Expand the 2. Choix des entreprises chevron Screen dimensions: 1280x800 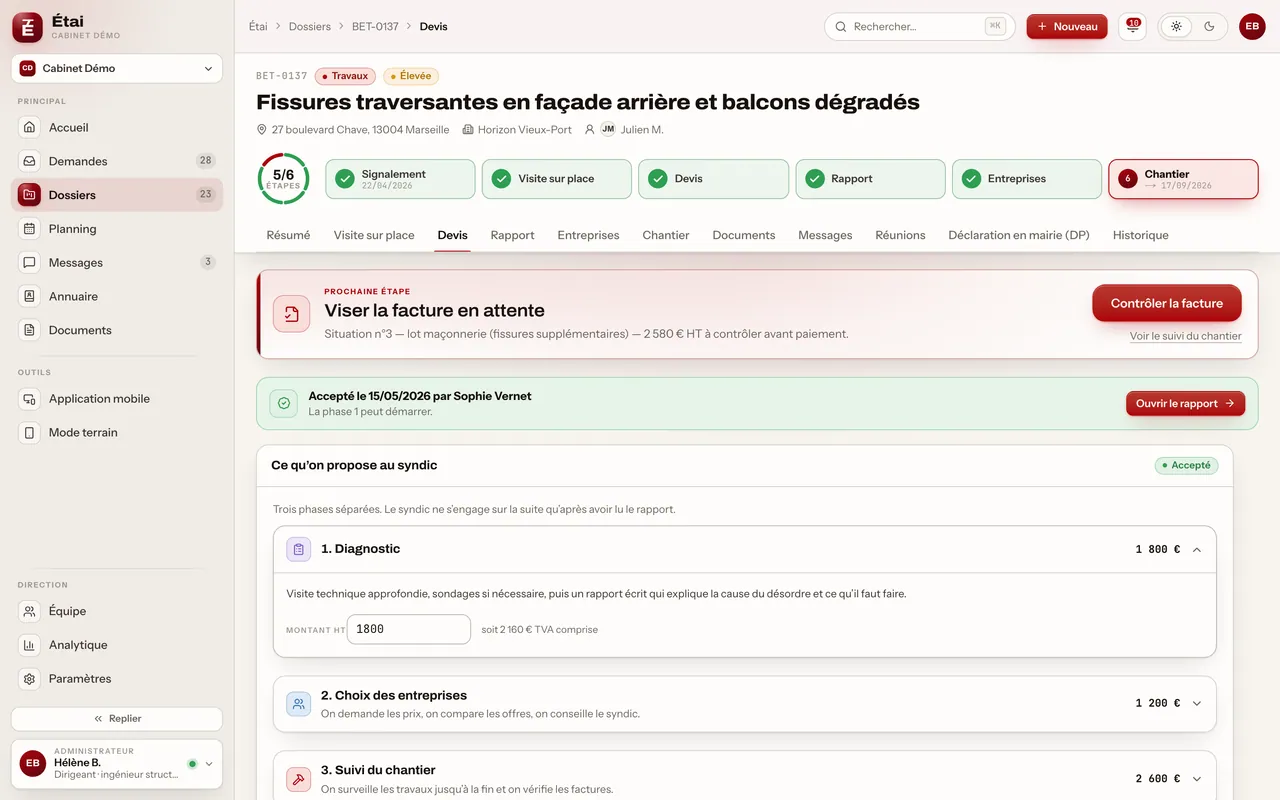point(1197,704)
